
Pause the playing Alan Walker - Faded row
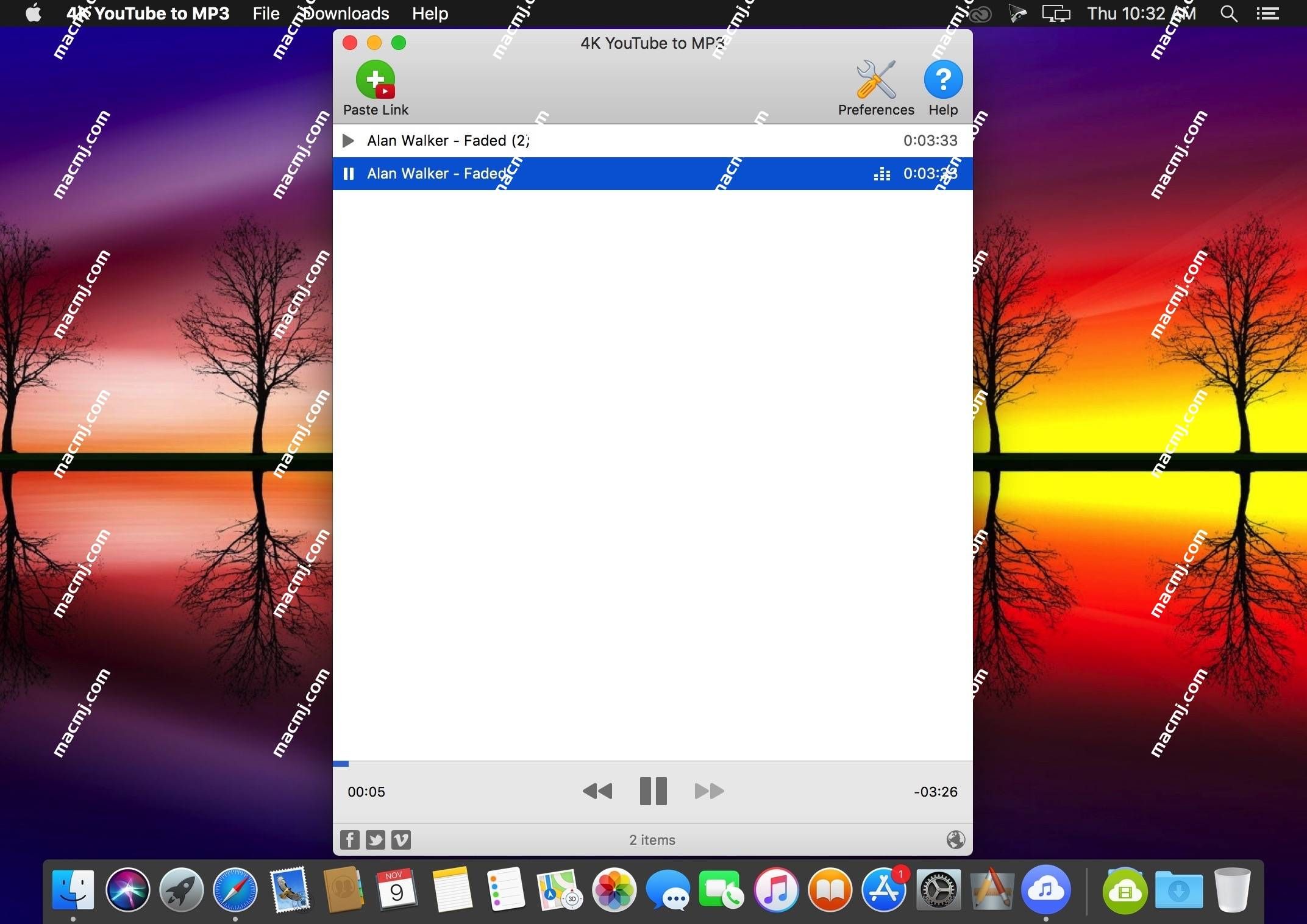349,174
